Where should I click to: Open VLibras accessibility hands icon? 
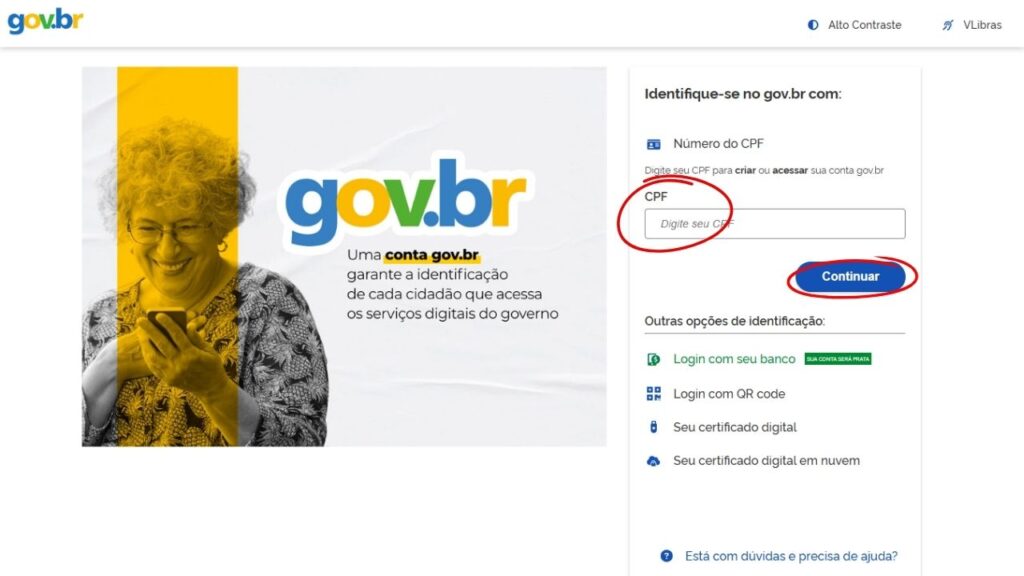click(948, 25)
